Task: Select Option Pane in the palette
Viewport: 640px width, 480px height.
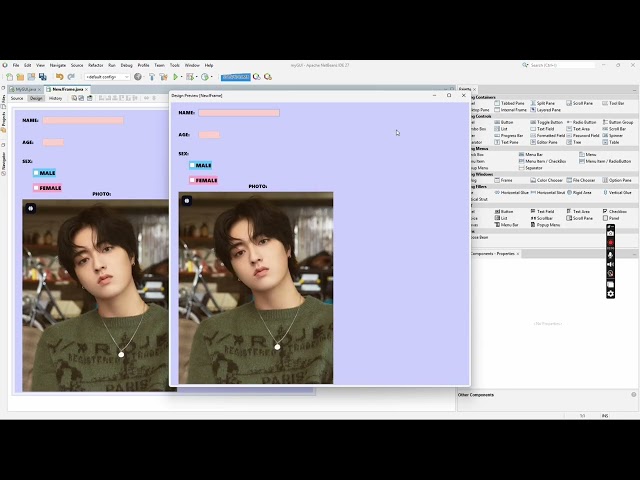Action: pyautogui.click(x=617, y=180)
